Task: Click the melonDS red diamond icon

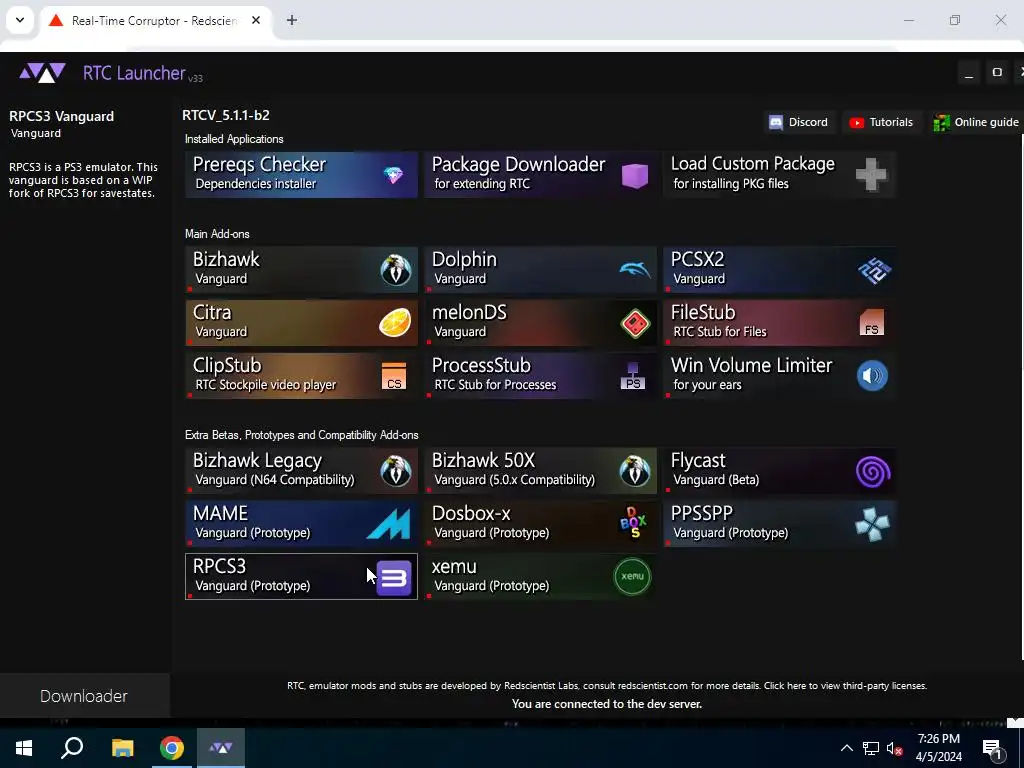Action: click(x=635, y=323)
